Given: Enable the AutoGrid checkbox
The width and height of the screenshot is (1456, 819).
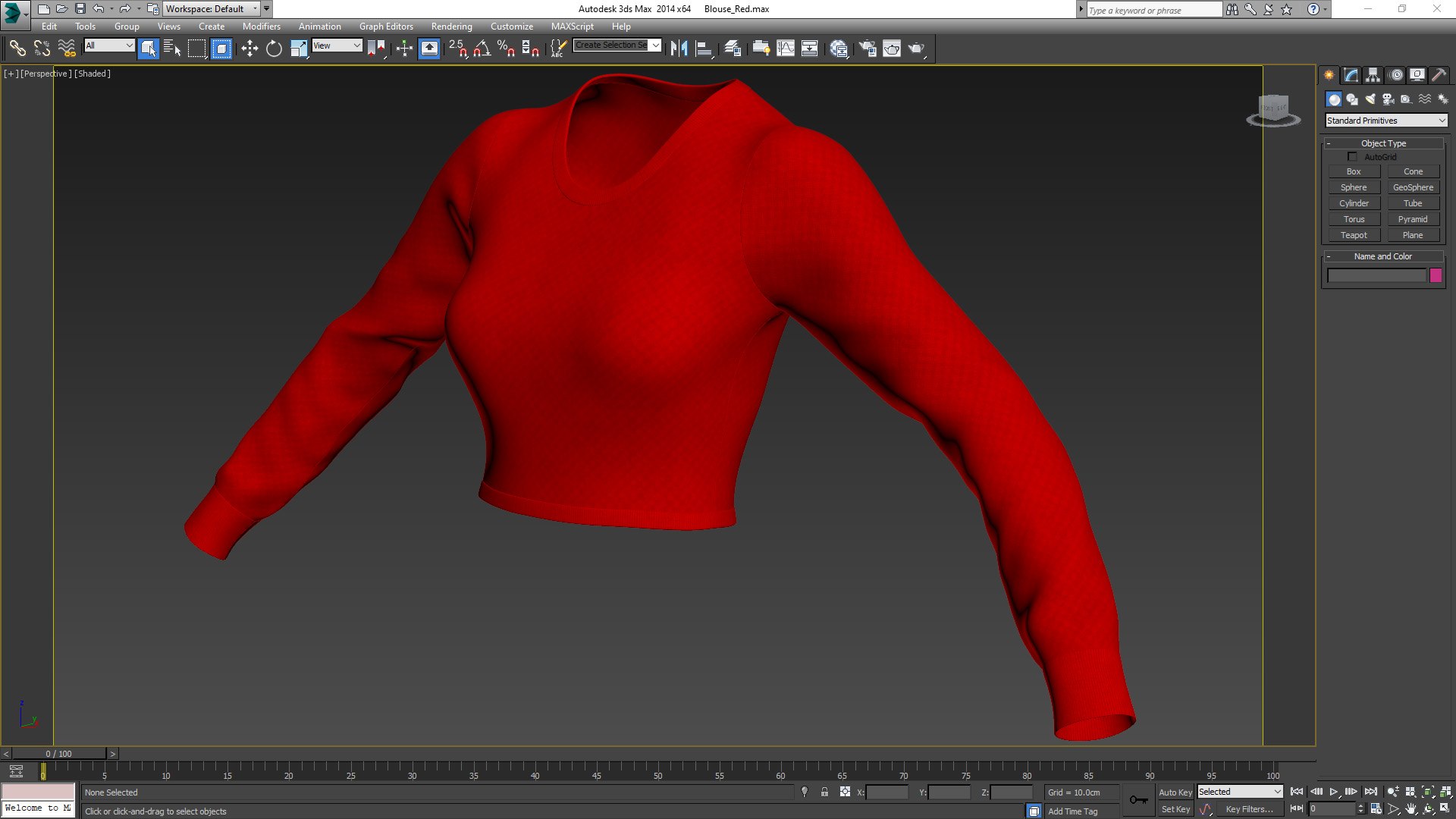Looking at the screenshot, I should click(x=1352, y=157).
